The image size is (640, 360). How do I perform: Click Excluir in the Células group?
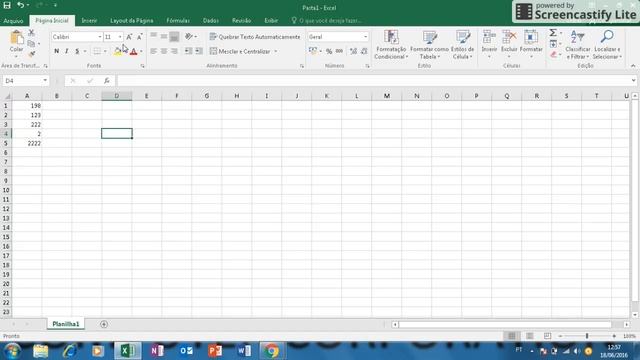click(x=509, y=43)
